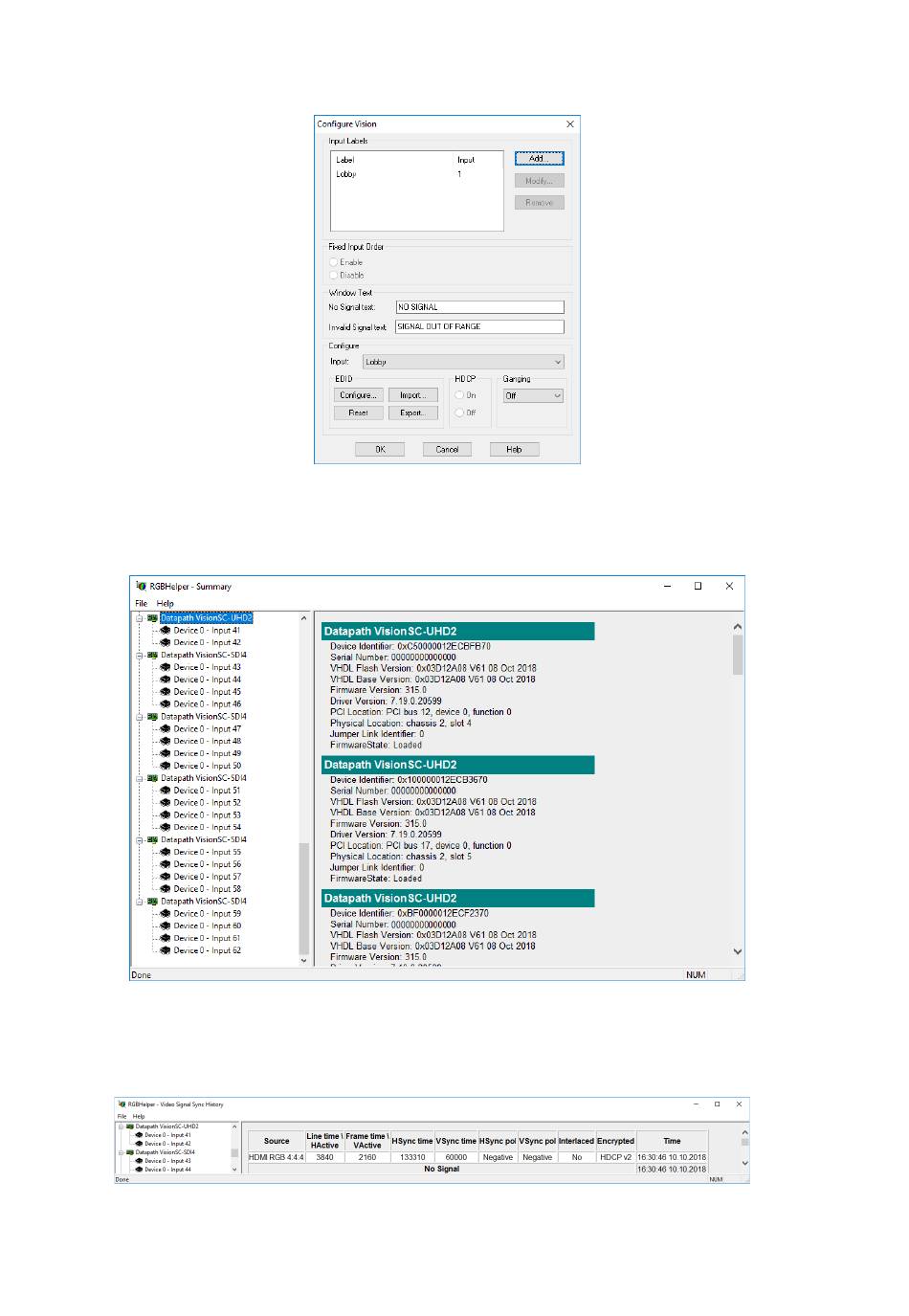
Task: Collapse the SDI4 node containing Input 43 in Summary
Action: pyautogui.click(x=140, y=656)
